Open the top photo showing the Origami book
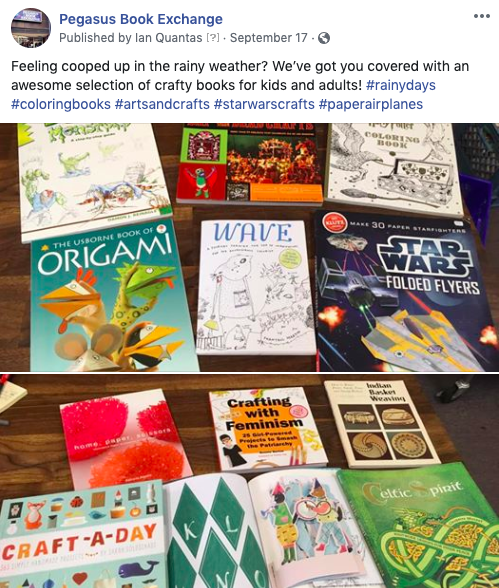Screen dimensions: 499x588 click(249, 248)
